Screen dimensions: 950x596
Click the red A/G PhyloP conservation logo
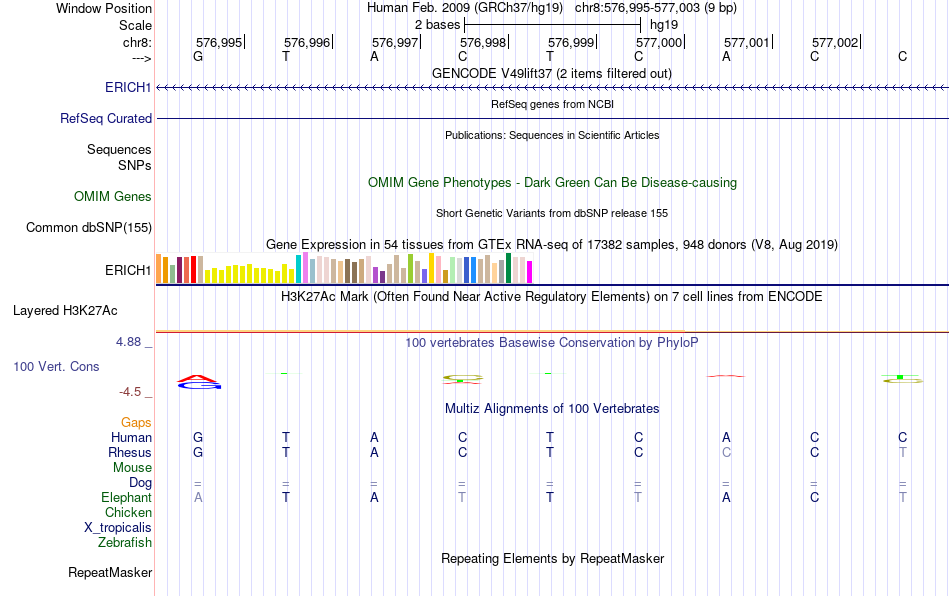coord(199,382)
